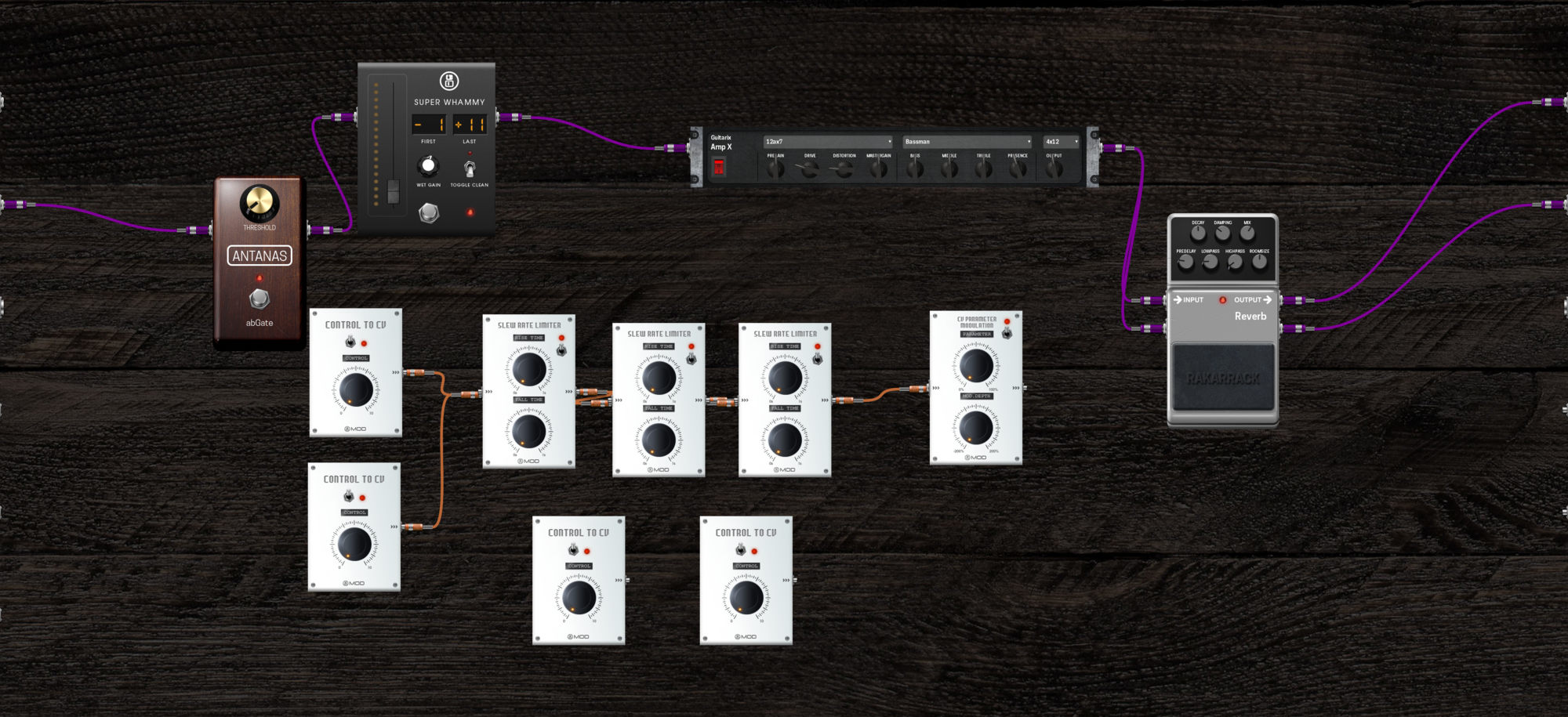Click the Guitarix Amp X title label
This screenshot has height=717, width=1568.
pyautogui.click(x=721, y=142)
